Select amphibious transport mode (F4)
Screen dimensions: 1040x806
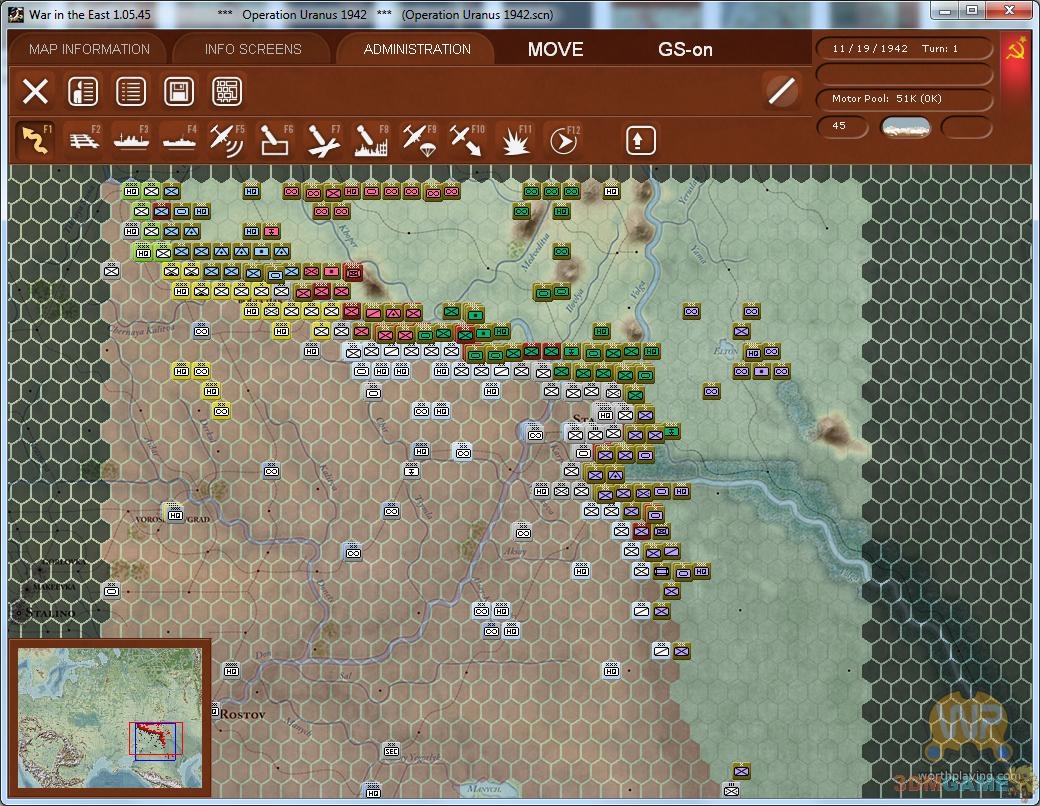coord(179,139)
